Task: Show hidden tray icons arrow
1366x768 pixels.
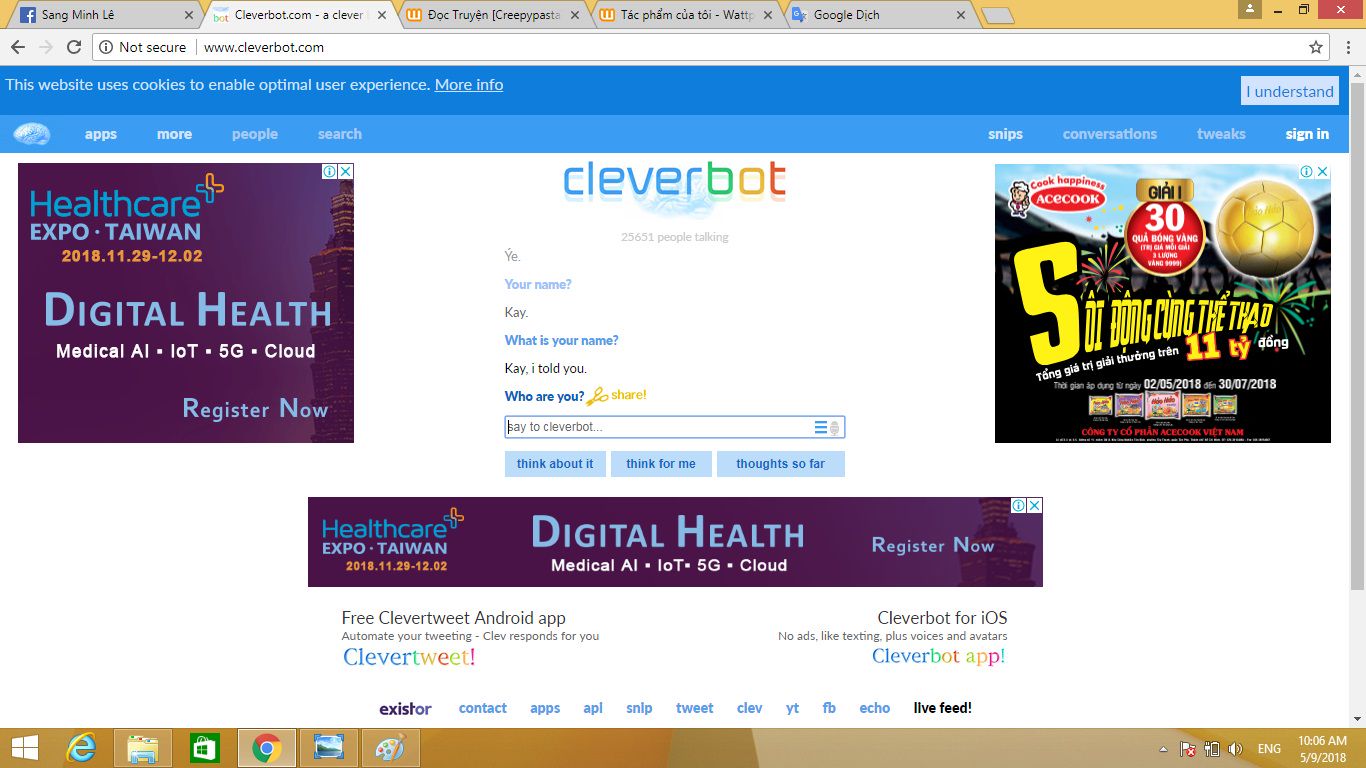Action: 1163,748
